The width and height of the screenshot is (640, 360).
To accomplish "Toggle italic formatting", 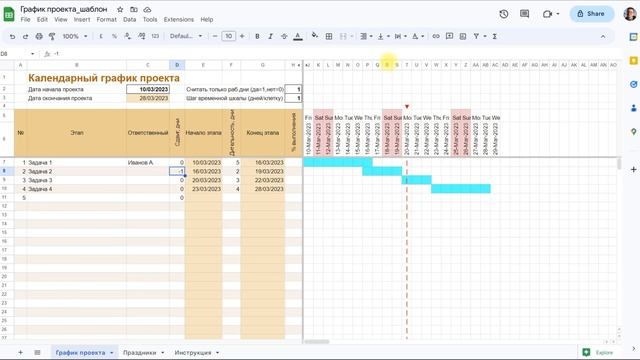I will [270, 36].
